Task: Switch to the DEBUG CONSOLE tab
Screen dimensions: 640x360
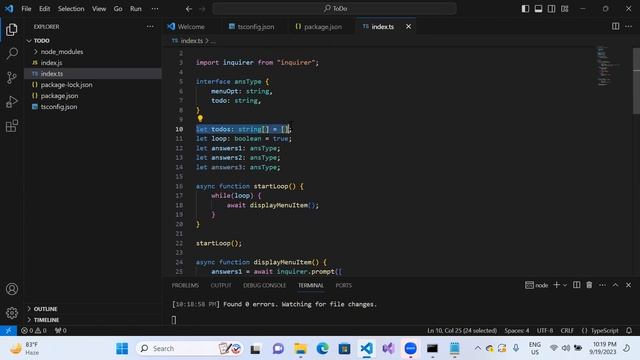Action: [264, 285]
